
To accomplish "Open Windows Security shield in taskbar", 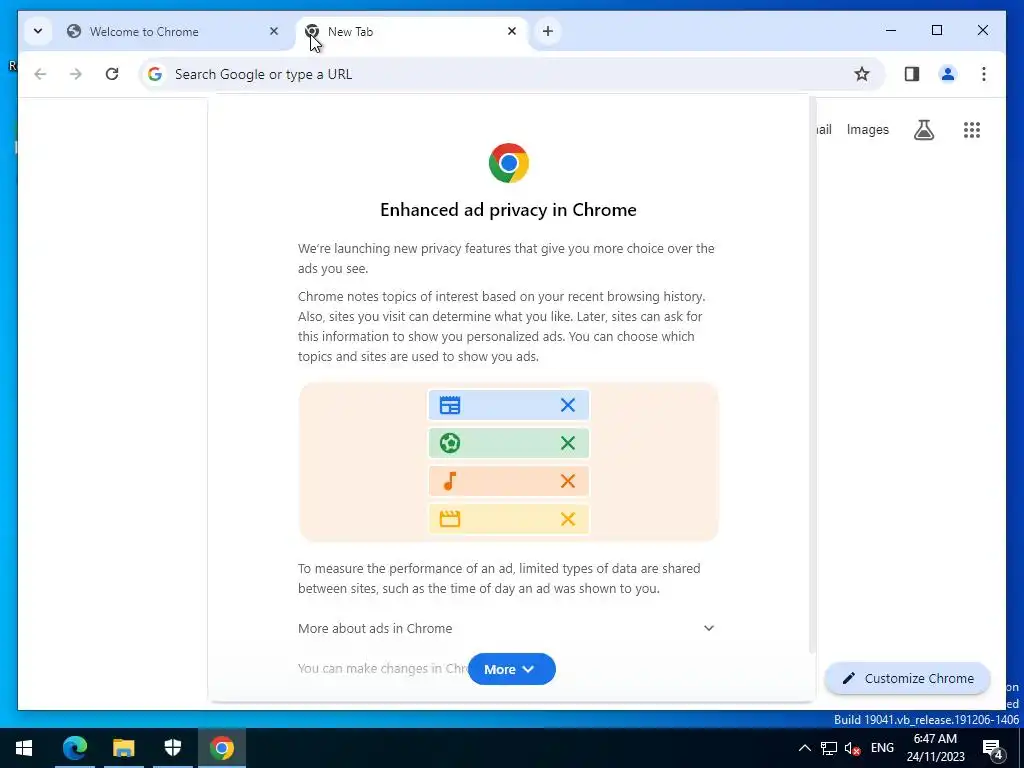I will click(172, 748).
